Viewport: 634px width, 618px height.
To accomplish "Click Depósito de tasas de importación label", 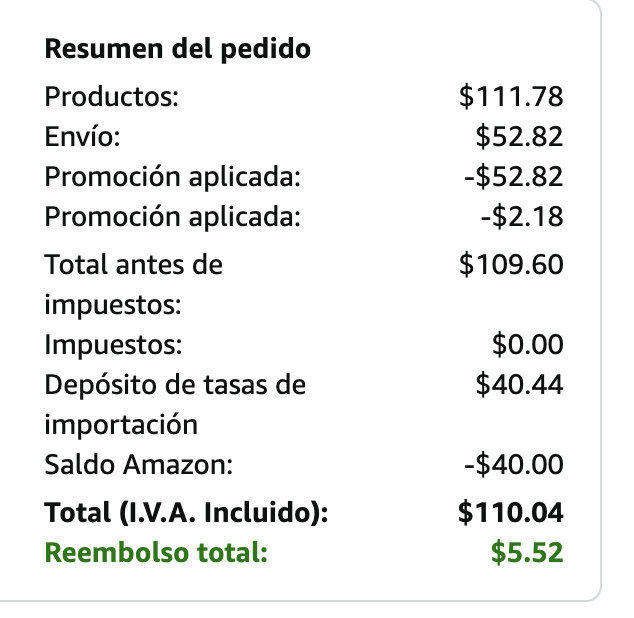I will pos(175,404).
